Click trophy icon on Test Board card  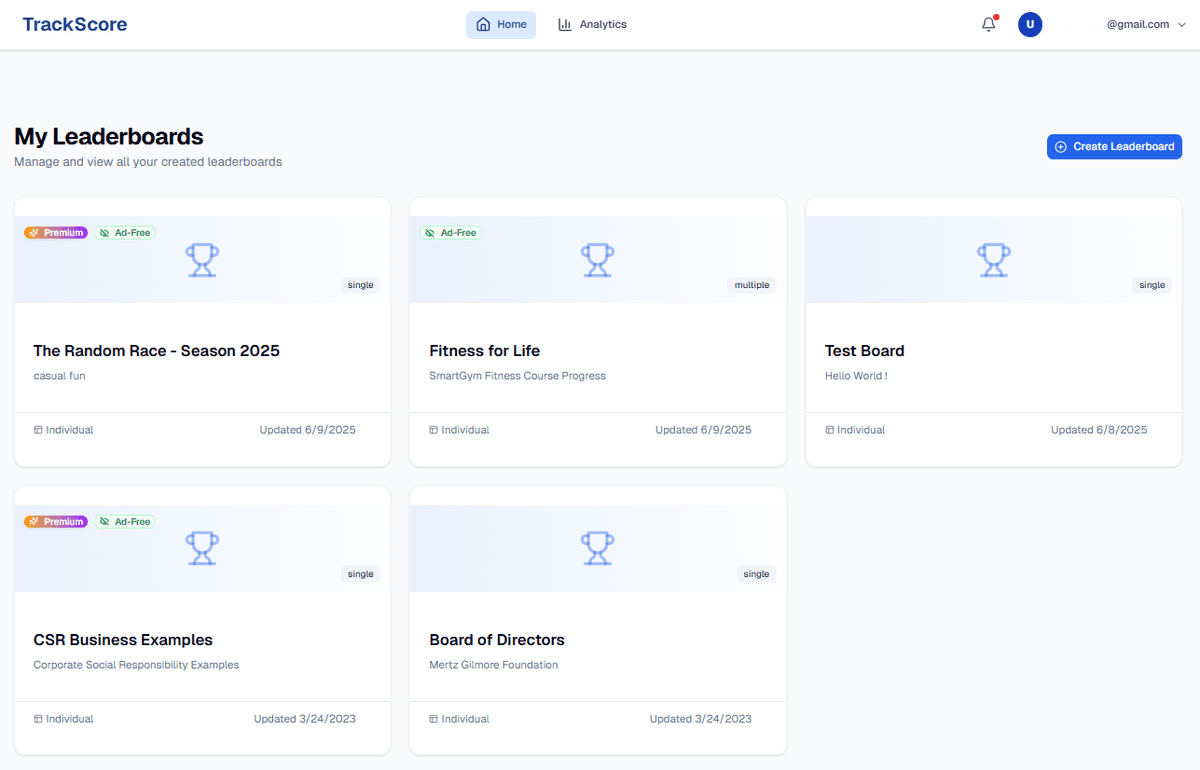coord(993,259)
